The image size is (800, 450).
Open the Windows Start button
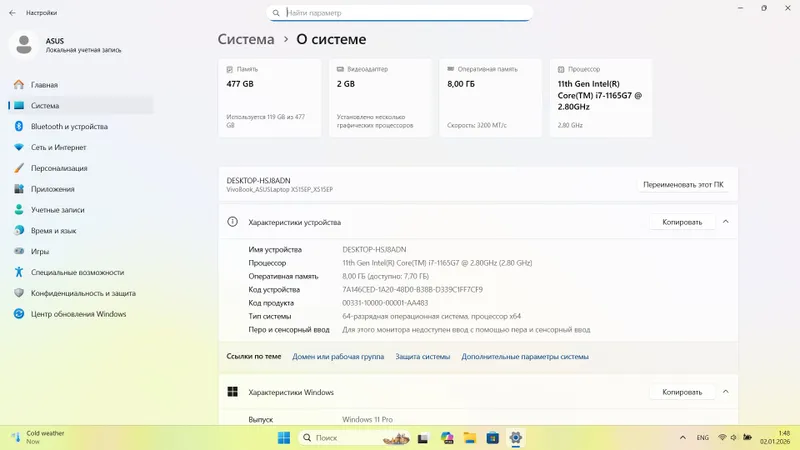tap(284, 438)
